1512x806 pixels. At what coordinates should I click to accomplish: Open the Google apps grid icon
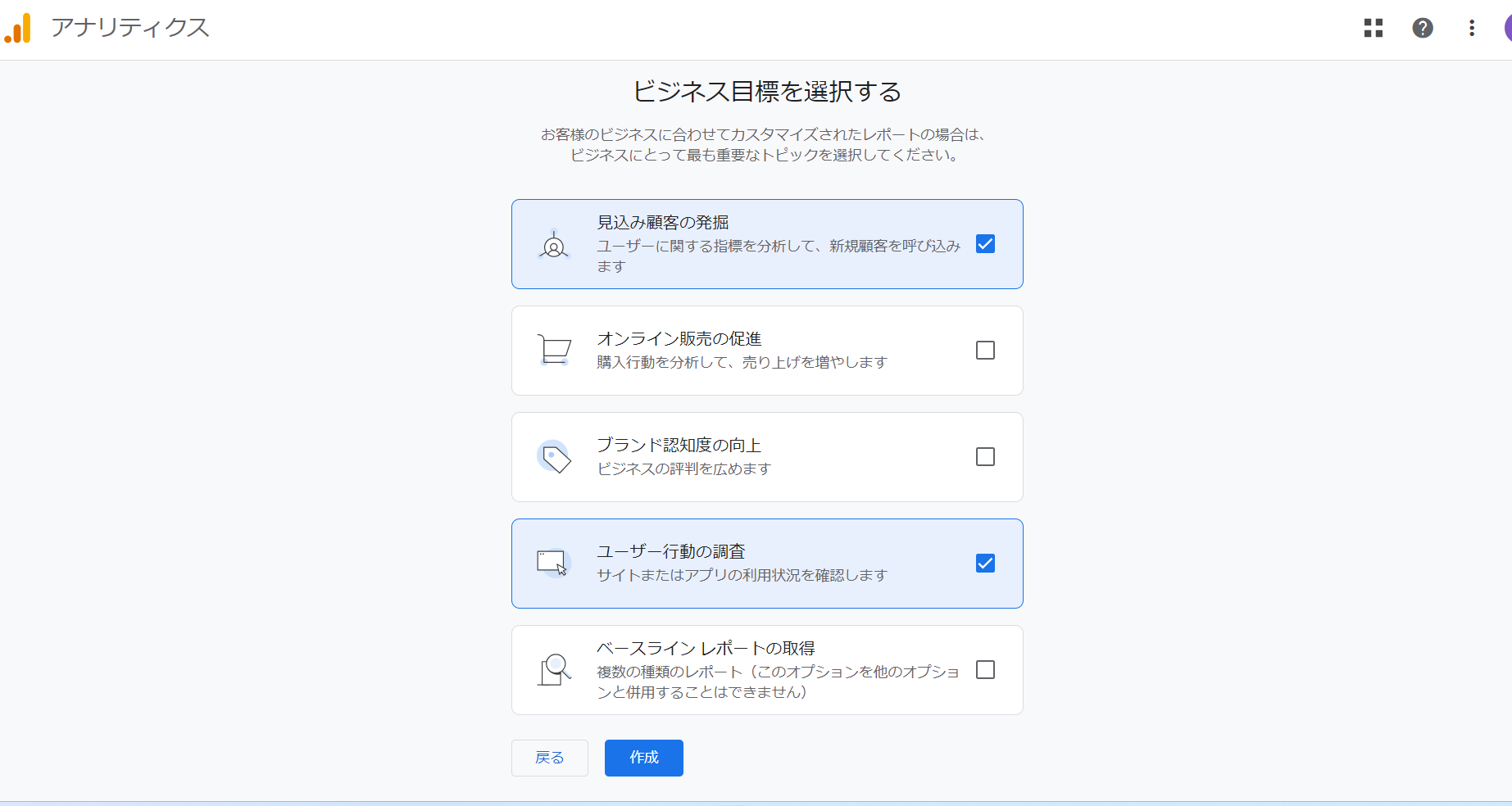(x=1374, y=28)
